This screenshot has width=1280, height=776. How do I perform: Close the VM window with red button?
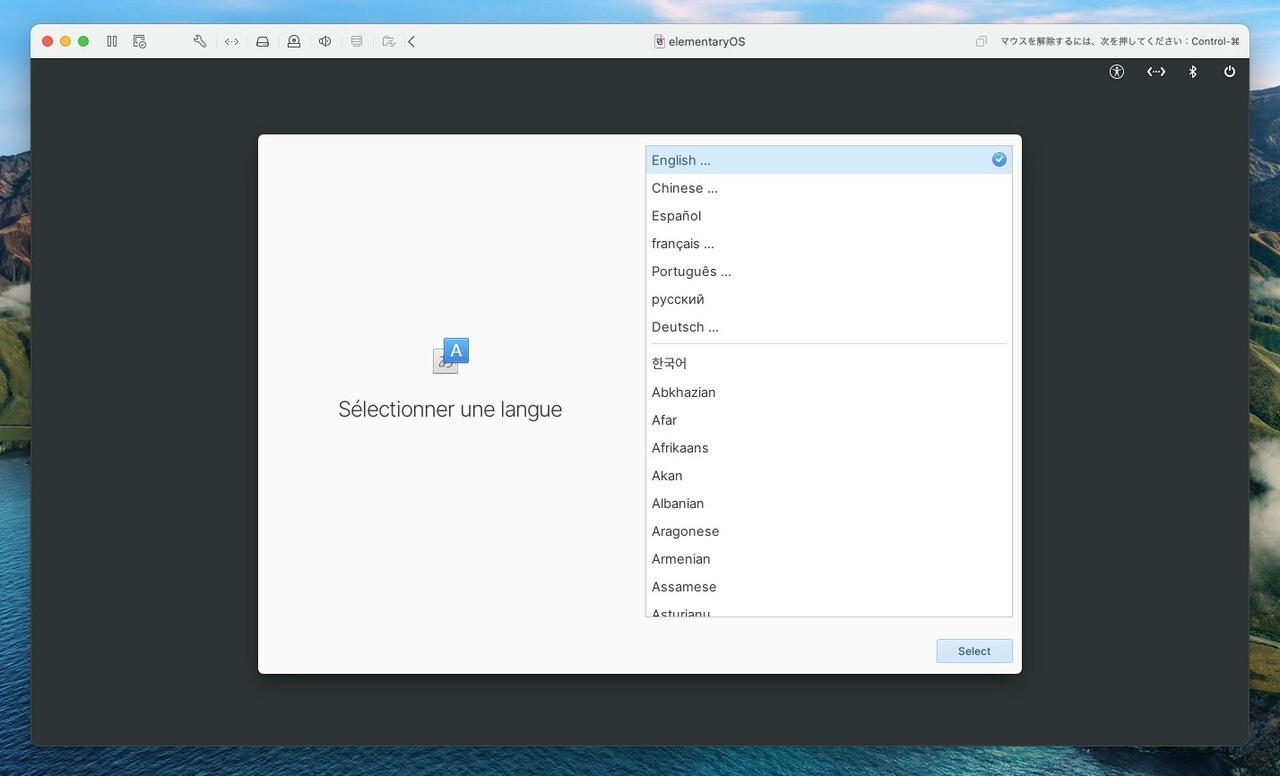[x=48, y=41]
